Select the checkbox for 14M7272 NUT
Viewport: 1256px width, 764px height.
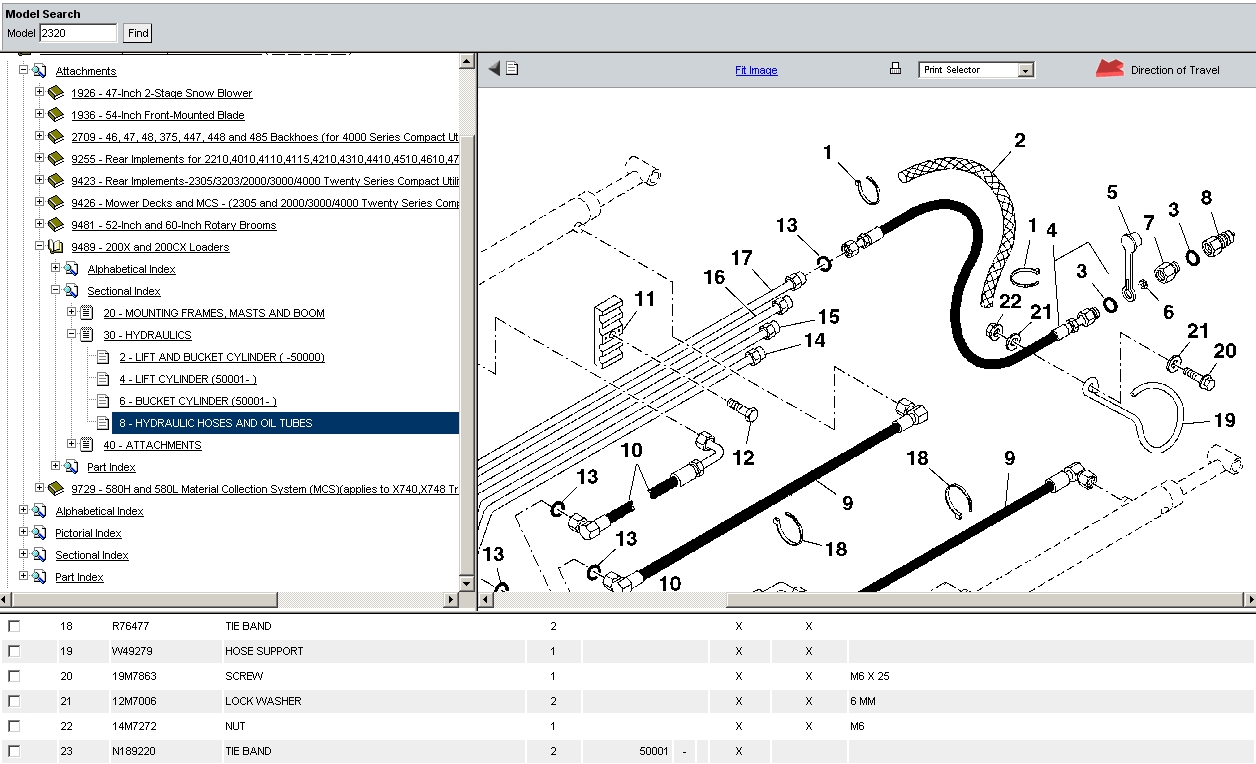pos(14,726)
